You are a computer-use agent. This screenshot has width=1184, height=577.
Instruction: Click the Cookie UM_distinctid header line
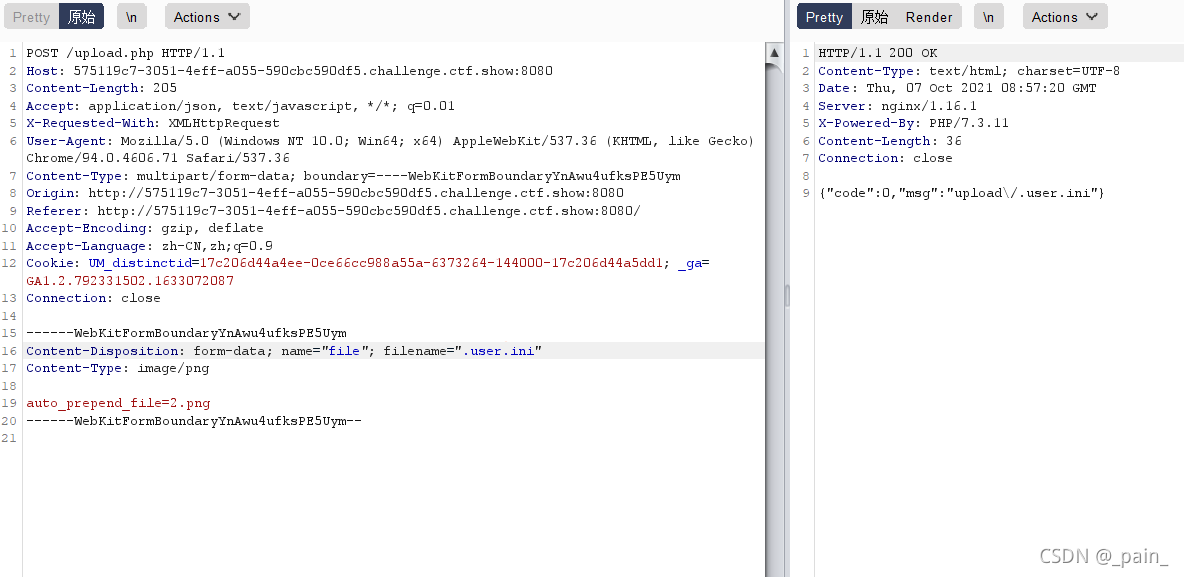click(368, 264)
